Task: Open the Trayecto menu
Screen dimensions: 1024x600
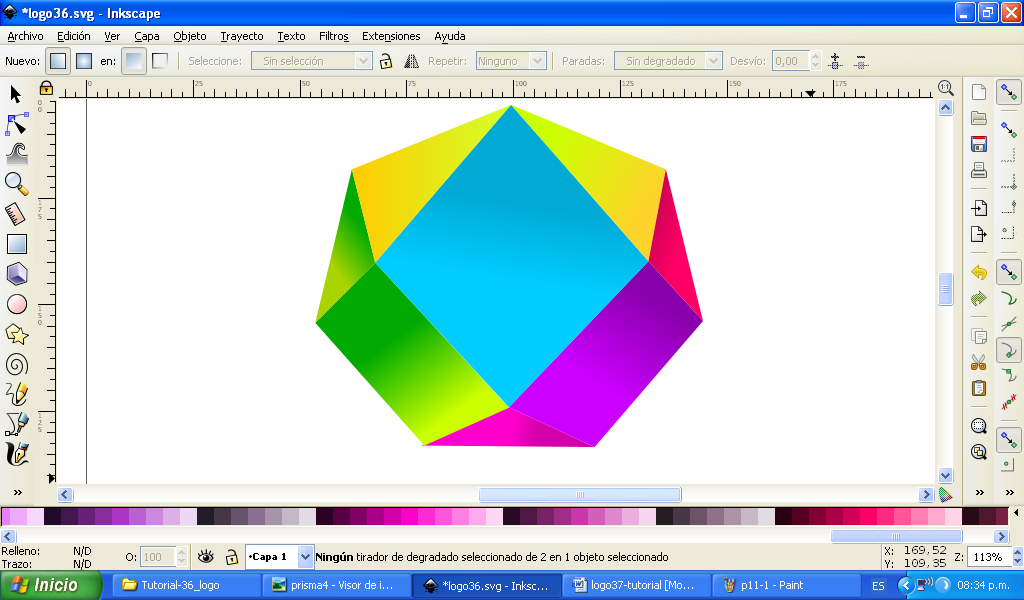Action: 242,36
